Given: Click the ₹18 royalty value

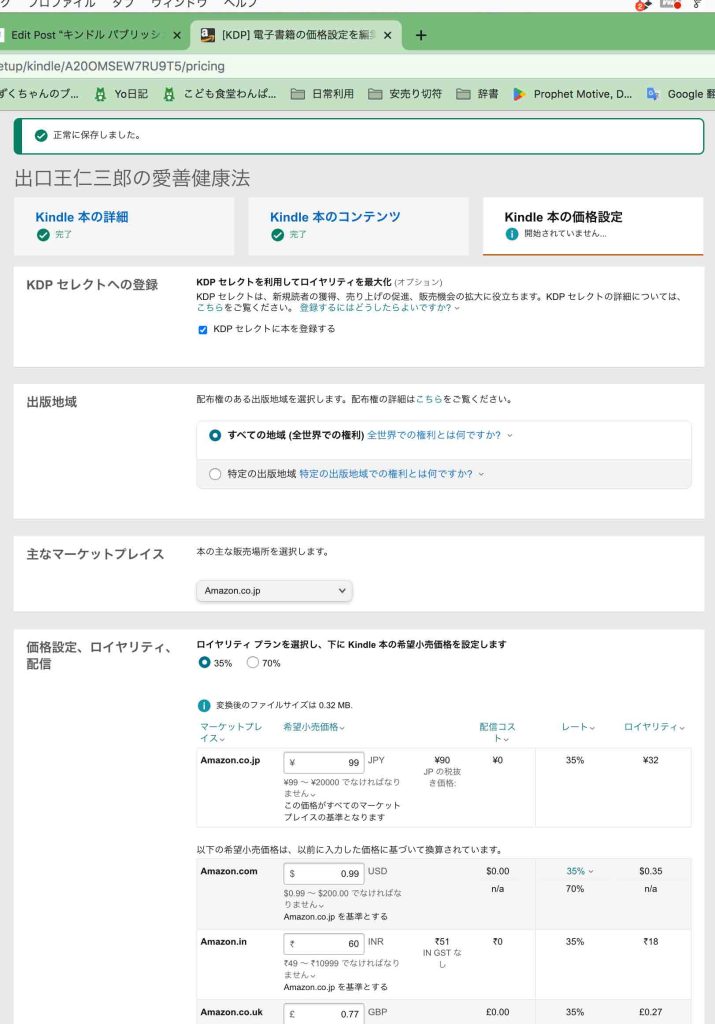Looking at the screenshot, I should (650, 942).
